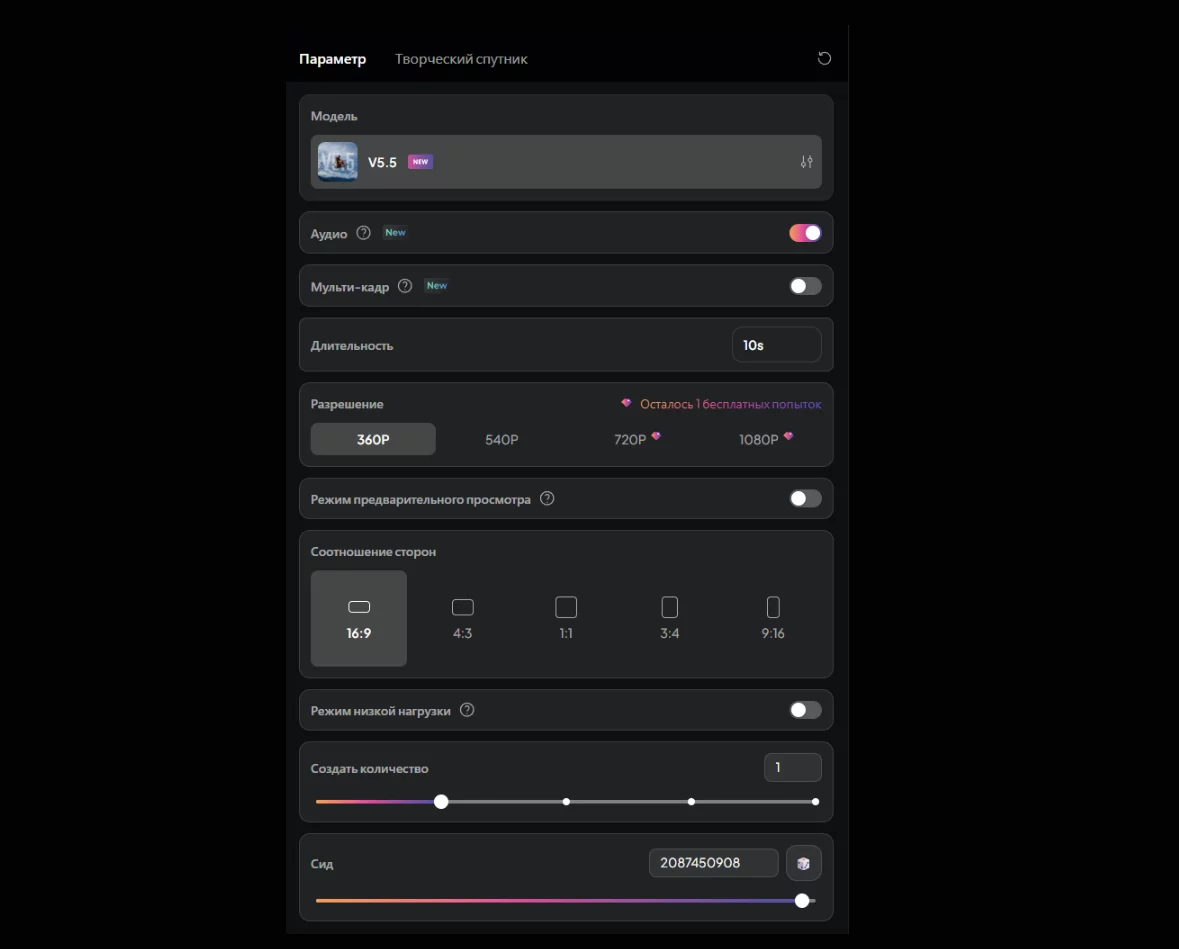The width and height of the screenshot is (1179, 949).
Task: Turn on Режим предварительного просмотра switch
Action: 805,499
